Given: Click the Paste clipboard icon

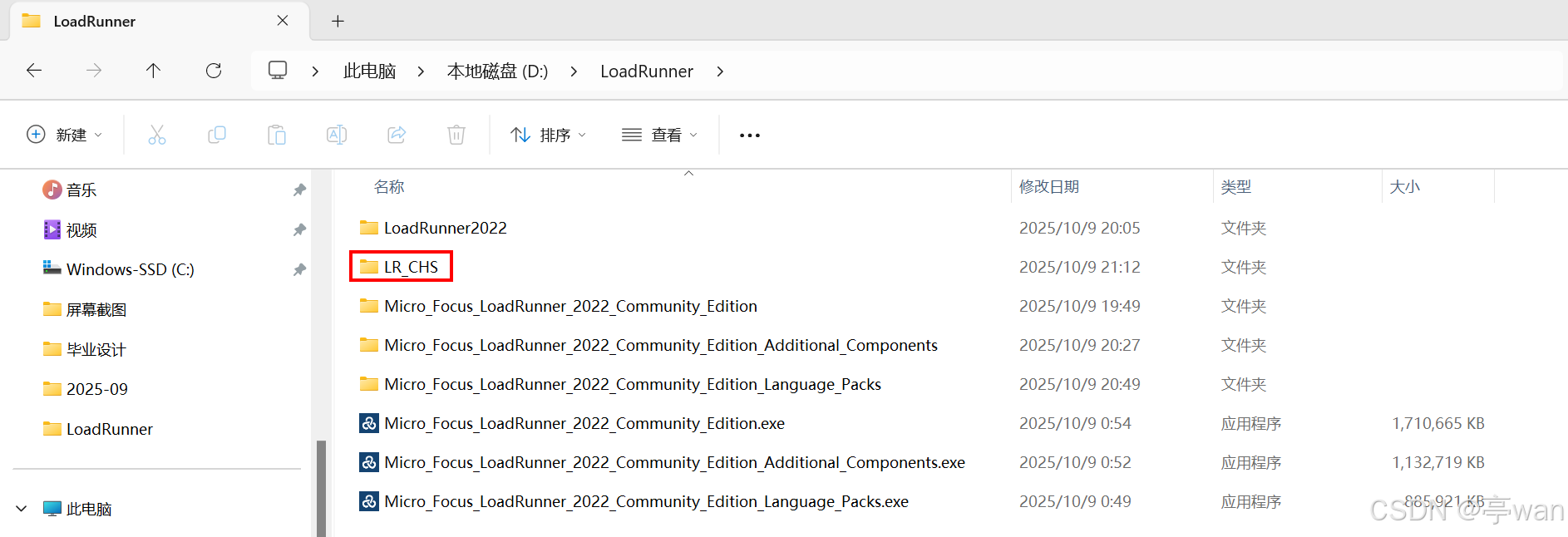Looking at the screenshot, I should click(x=277, y=135).
